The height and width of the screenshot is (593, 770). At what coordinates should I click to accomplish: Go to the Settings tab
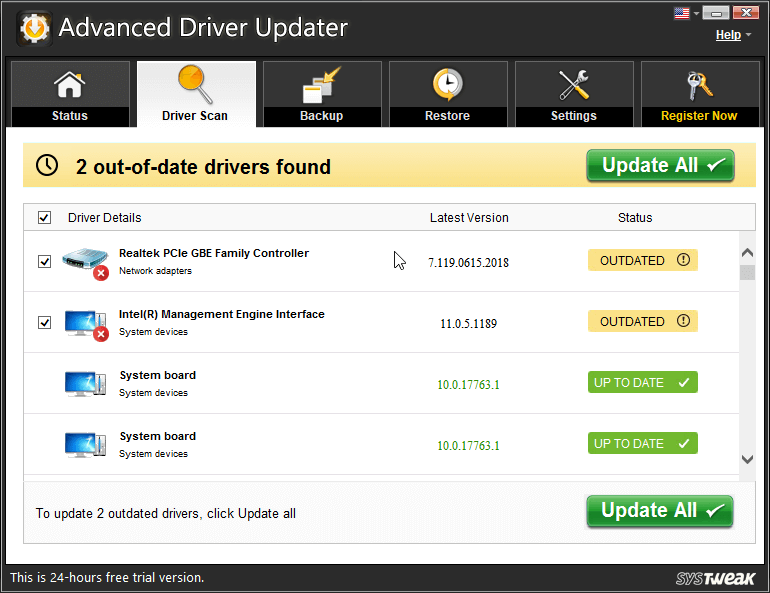coord(574,94)
